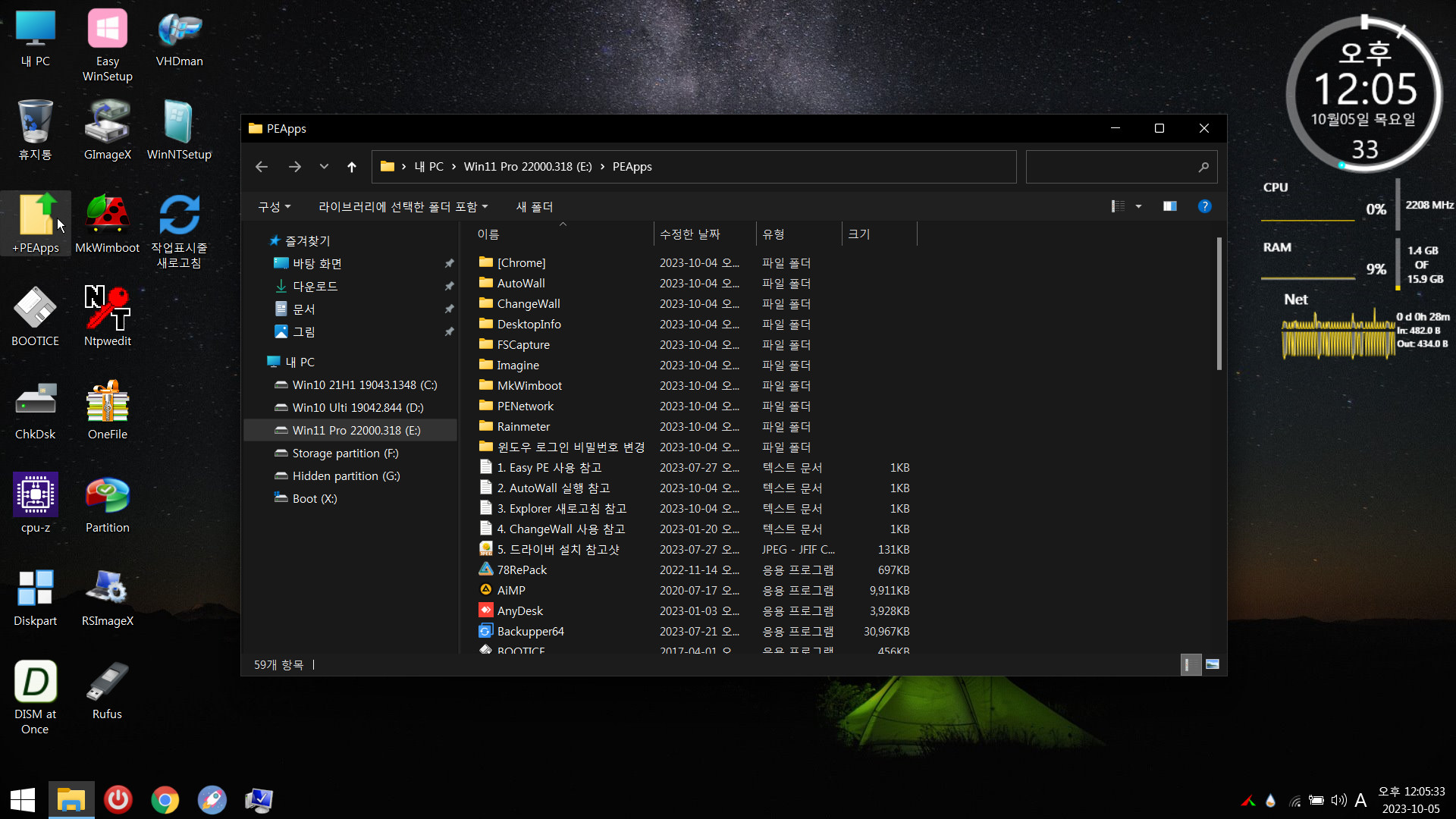The height and width of the screenshot is (819, 1456).
Task: Click the volume icon in system tray
Action: tap(1338, 800)
